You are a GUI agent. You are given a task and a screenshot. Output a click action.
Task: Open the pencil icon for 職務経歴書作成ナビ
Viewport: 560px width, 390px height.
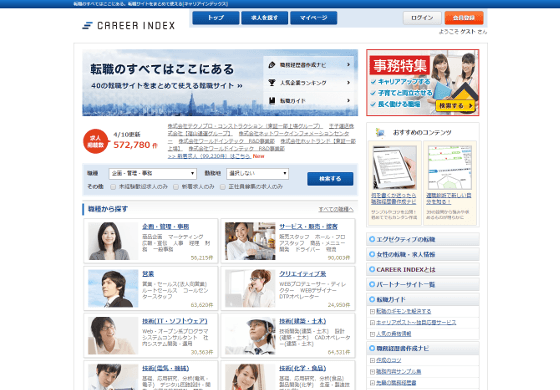(272, 65)
